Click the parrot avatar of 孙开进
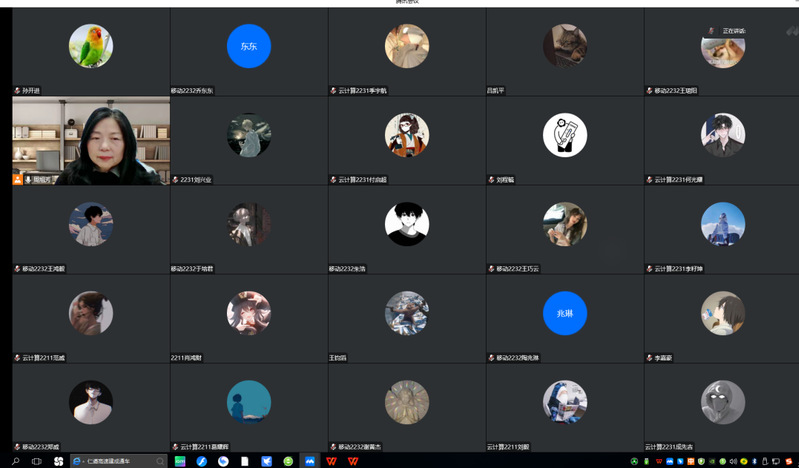 (90, 46)
